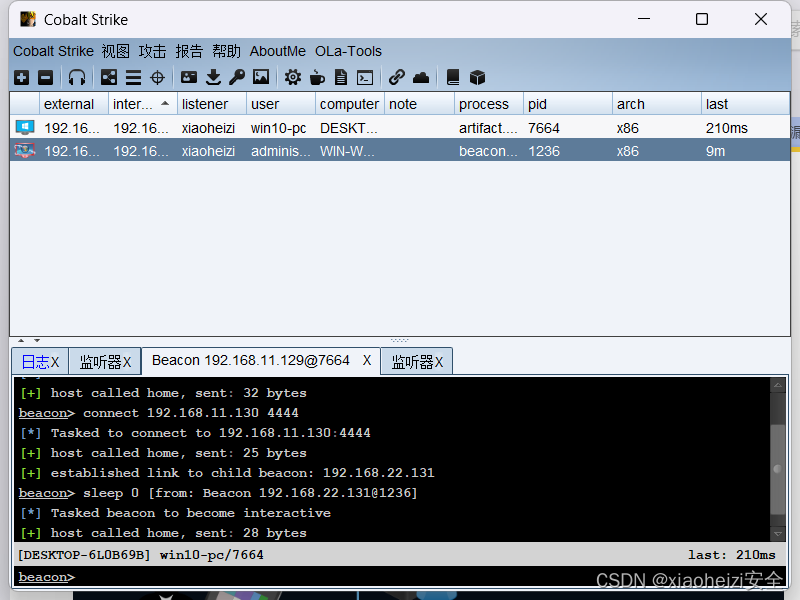The width and height of the screenshot is (800, 600).
Task: Click console scrollbar up arrow
Action: [x=778, y=385]
